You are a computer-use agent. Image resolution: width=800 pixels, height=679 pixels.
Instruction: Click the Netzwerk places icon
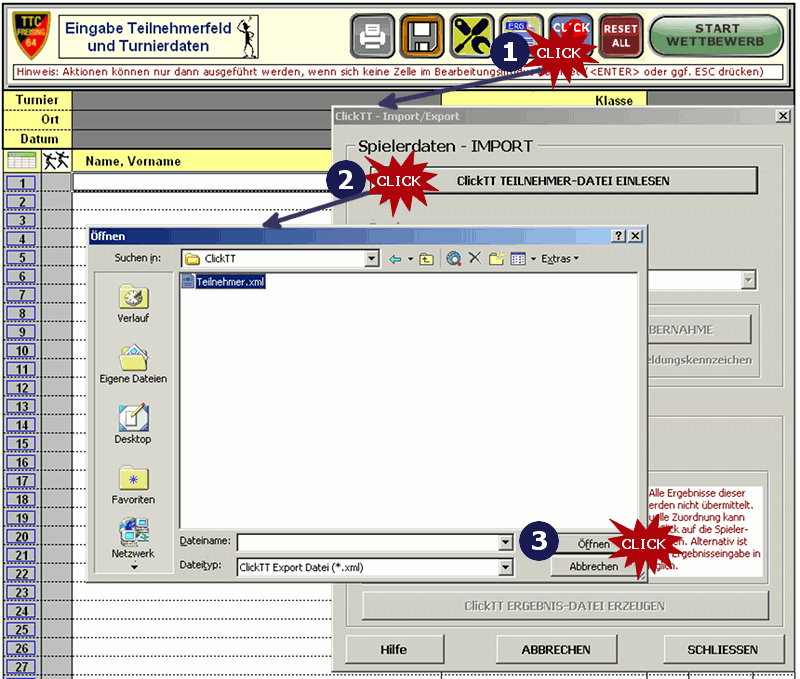tap(133, 538)
